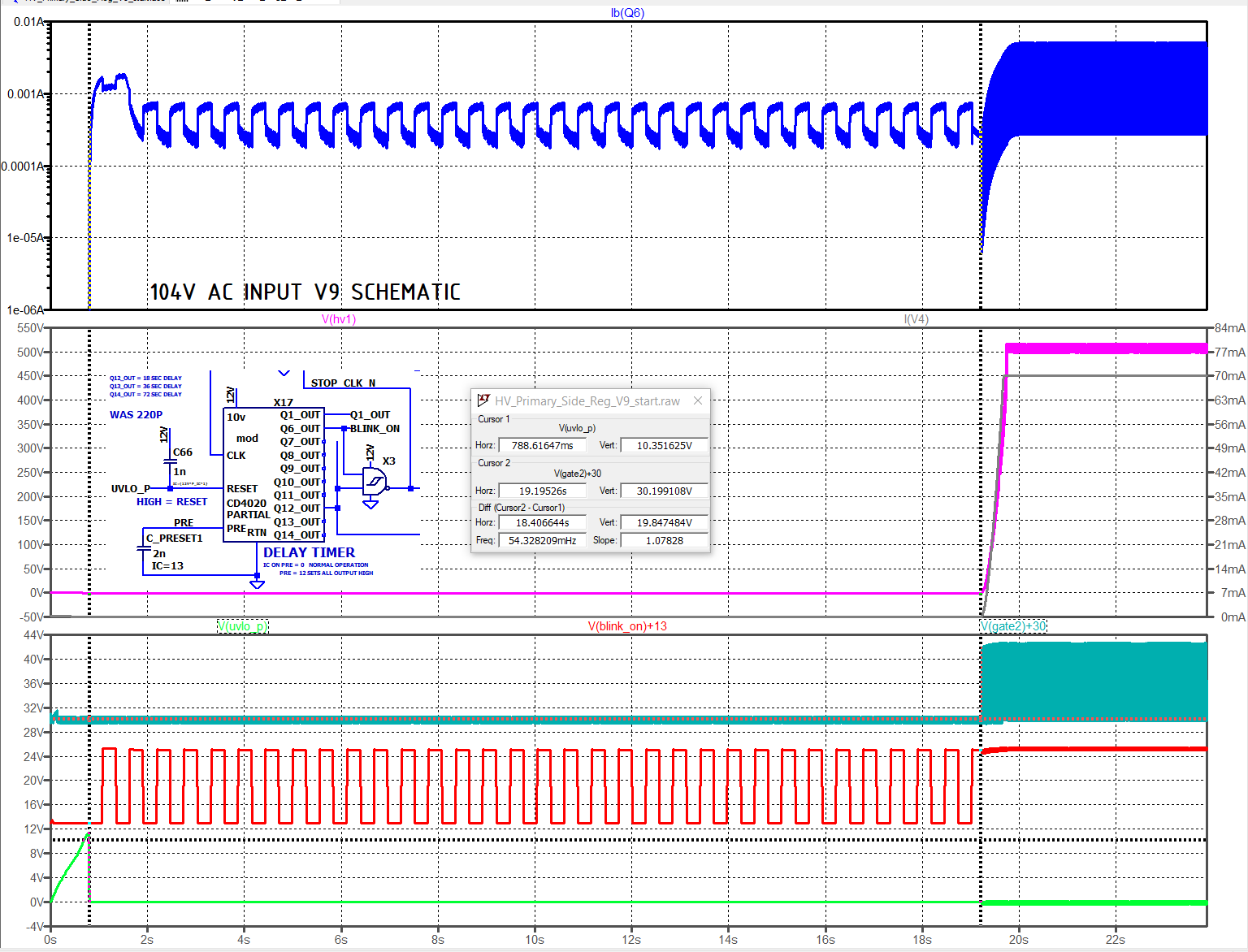Click the Cursor 1 Vert field 10.351625V
This screenshot has width=1248, height=952.
tap(664, 445)
